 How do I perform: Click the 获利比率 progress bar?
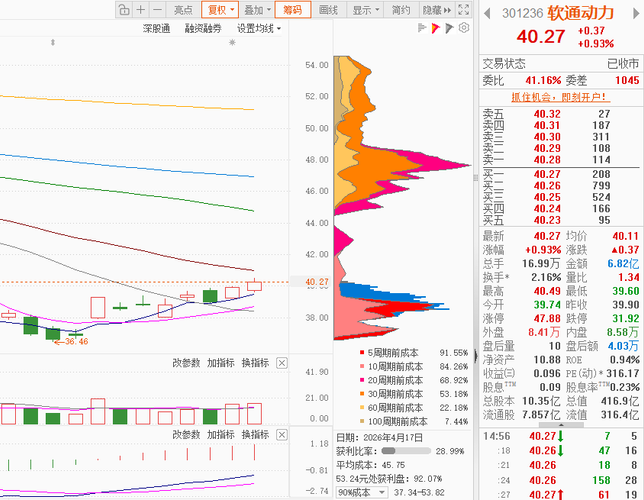[x=406, y=451]
